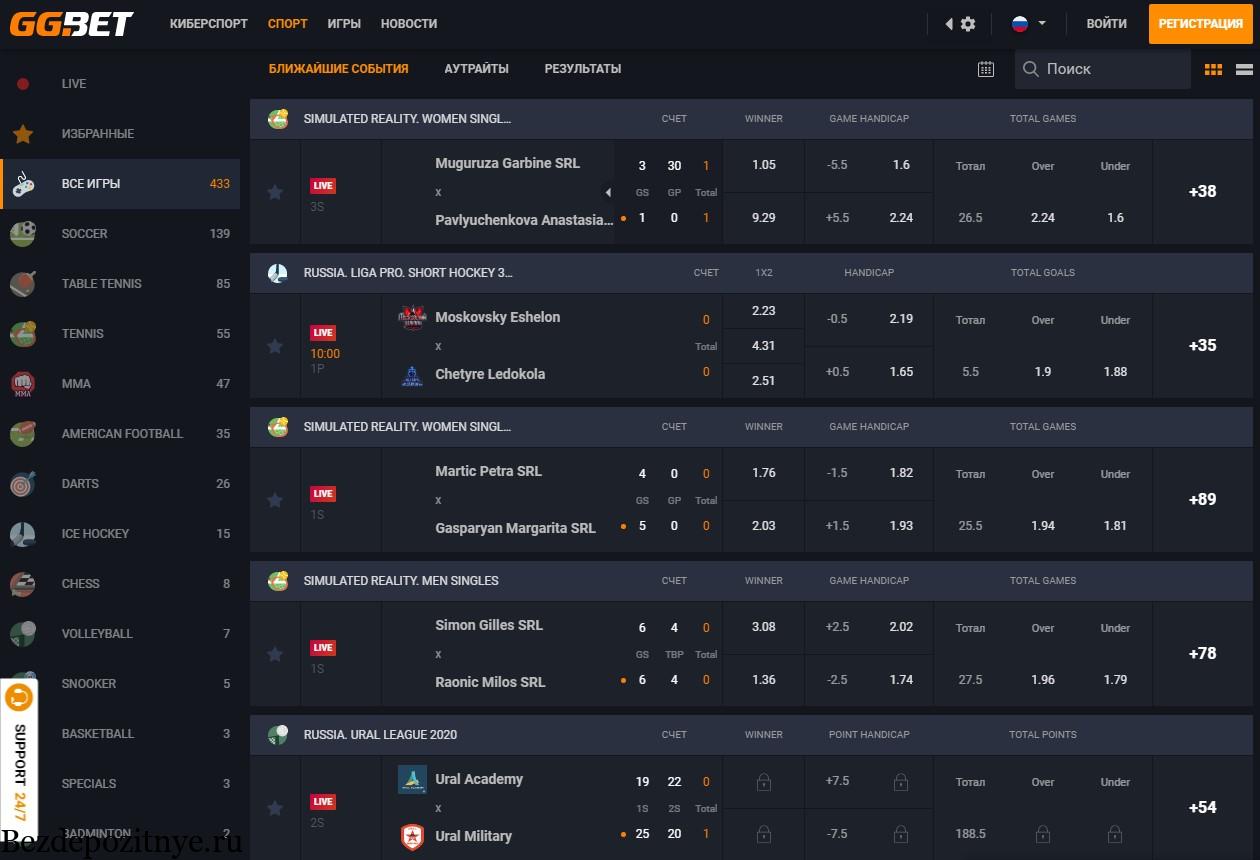Bet Moskovsky Eshelon handicap -0.5 at 2.19
Screen dimensions: 1260x860
coord(869,319)
